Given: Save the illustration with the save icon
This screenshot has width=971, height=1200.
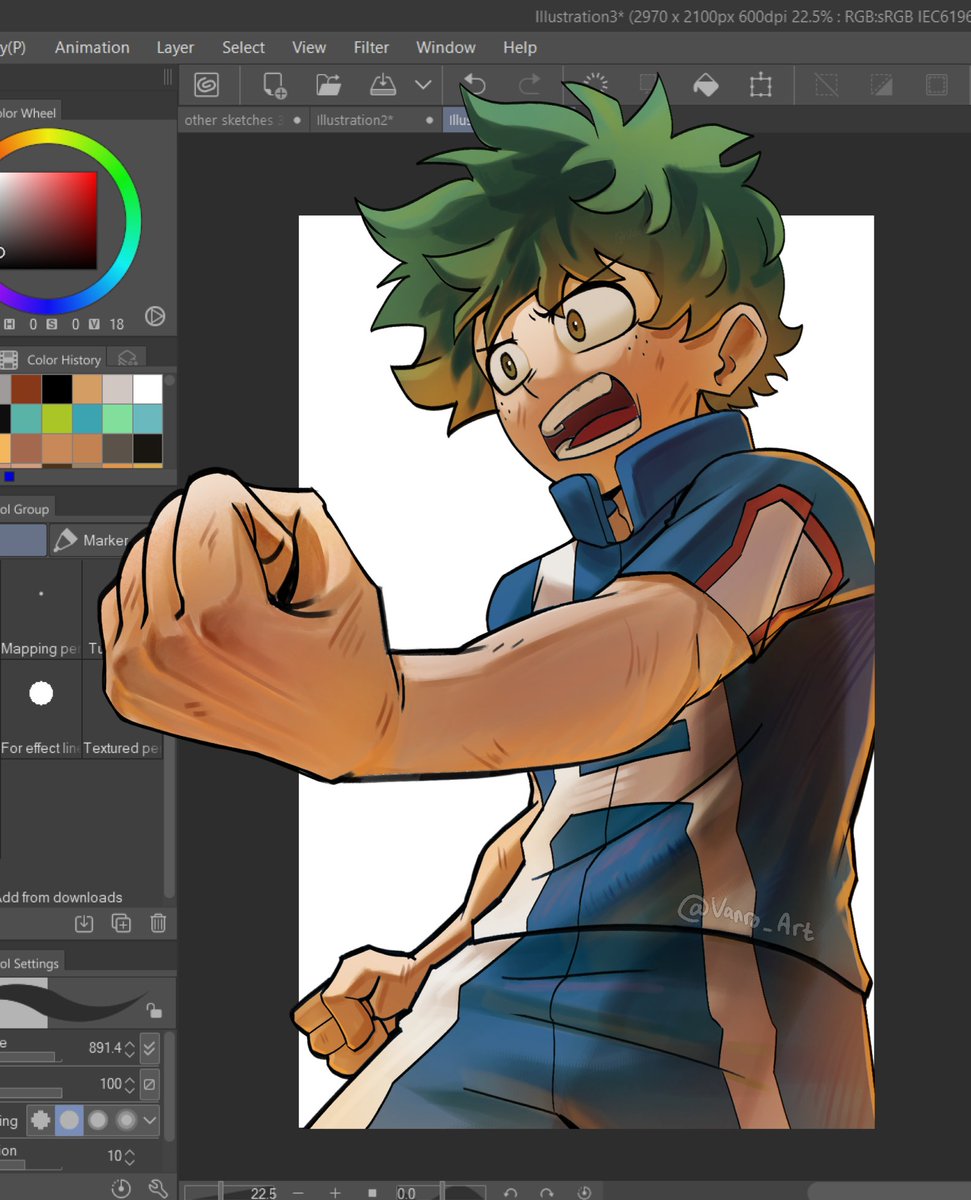Looking at the screenshot, I should pos(383,85).
